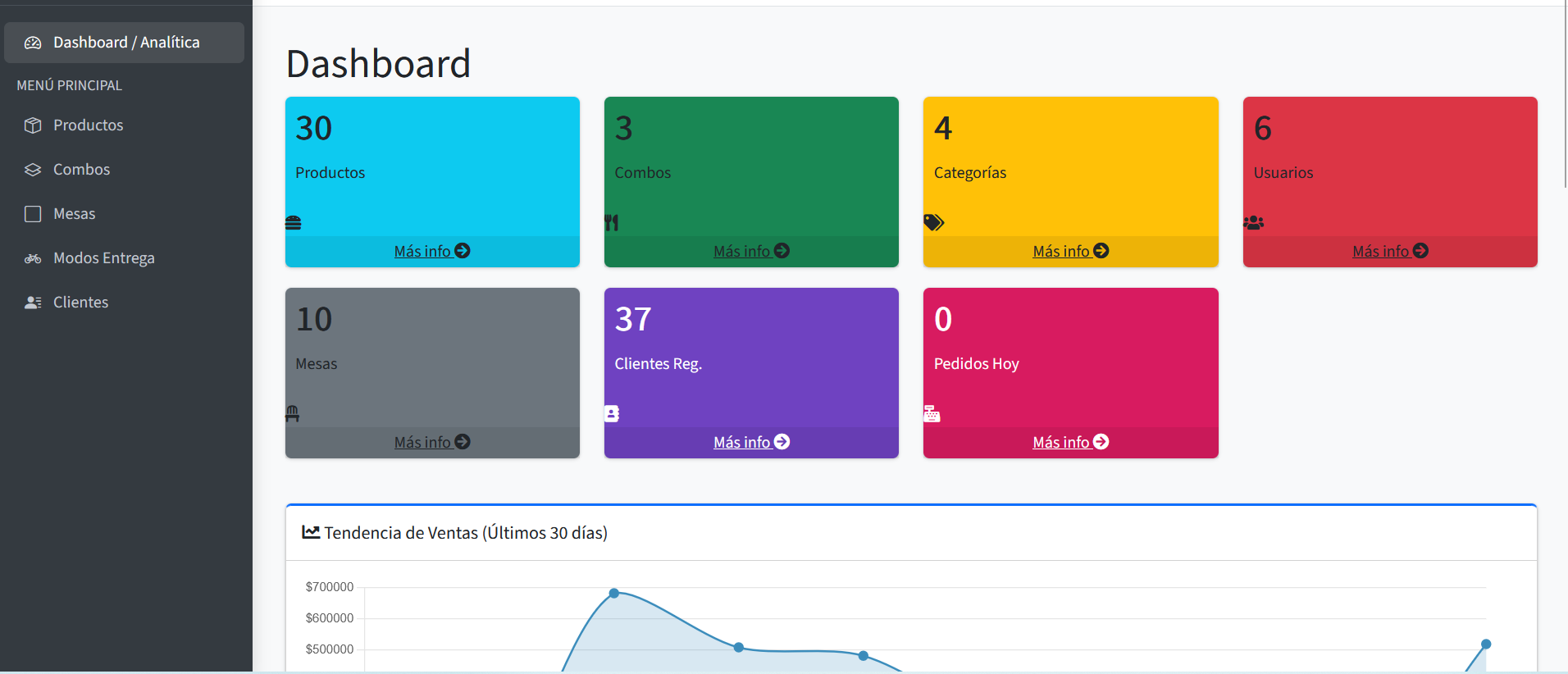Click the burger icon on Productos card
The width and height of the screenshot is (1568, 674).
294,222
